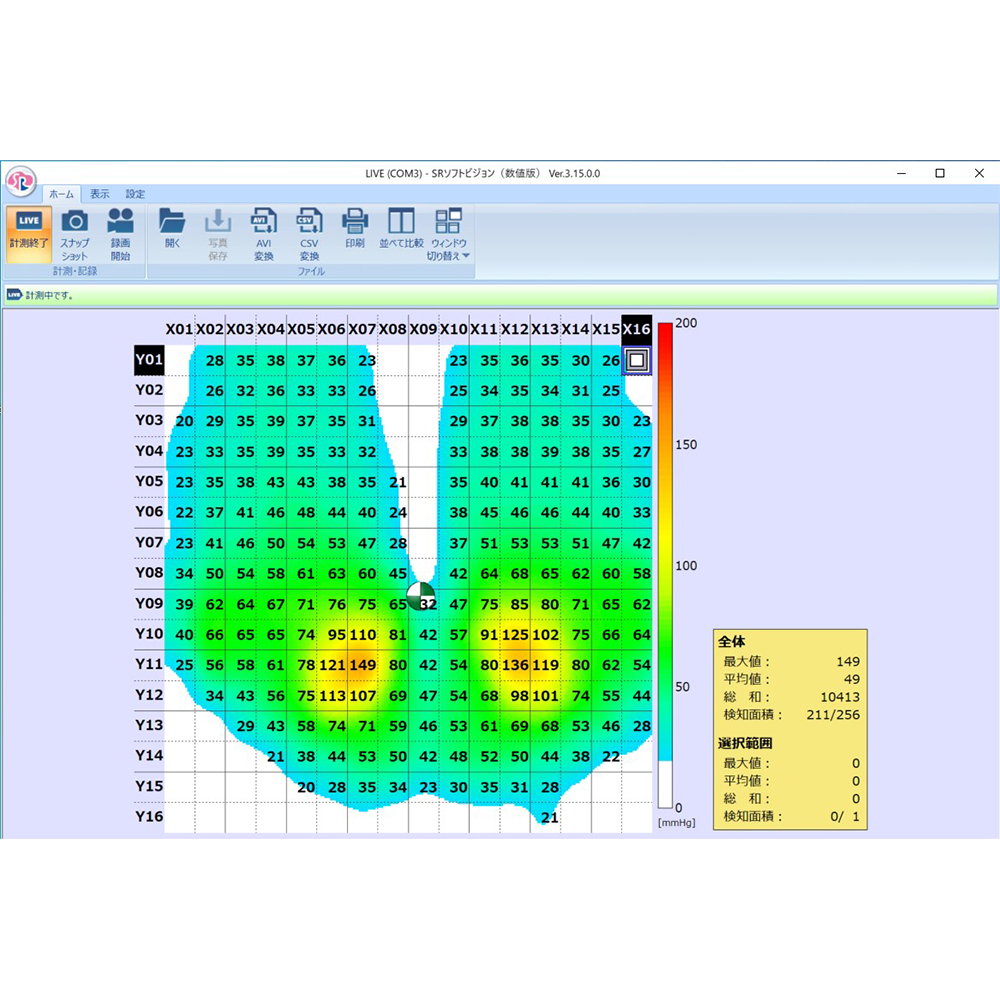The height and width of the screenshot is (1000, 1000).
Task: Print using the 印刷 icon
Action: (355, 233)
